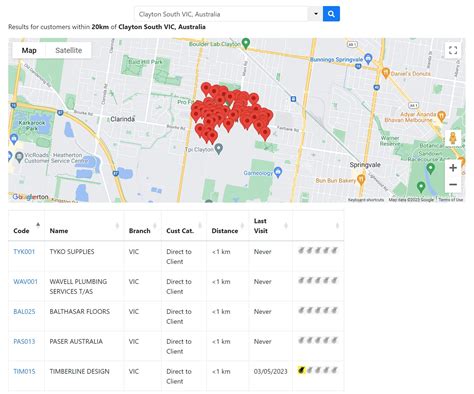This screenshot has height=394, width=474.
Task: Click the yellow highlighted TIMBERLINE rating icon
Action: tap(302, 370)
